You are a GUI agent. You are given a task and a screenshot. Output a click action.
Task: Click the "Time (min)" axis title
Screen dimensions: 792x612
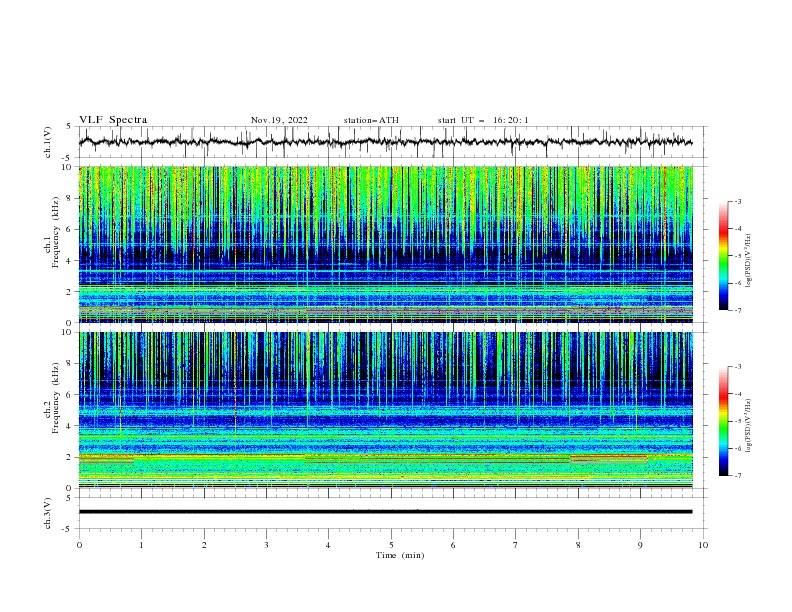pyautogui.click(x=400, y=555)
